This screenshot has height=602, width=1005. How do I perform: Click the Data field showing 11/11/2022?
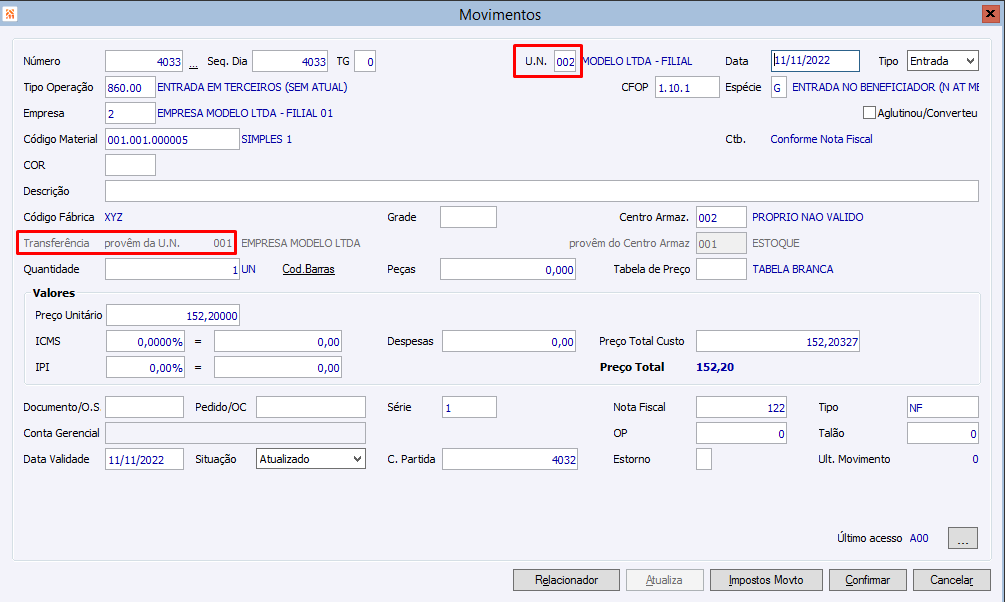pos(815,61)
